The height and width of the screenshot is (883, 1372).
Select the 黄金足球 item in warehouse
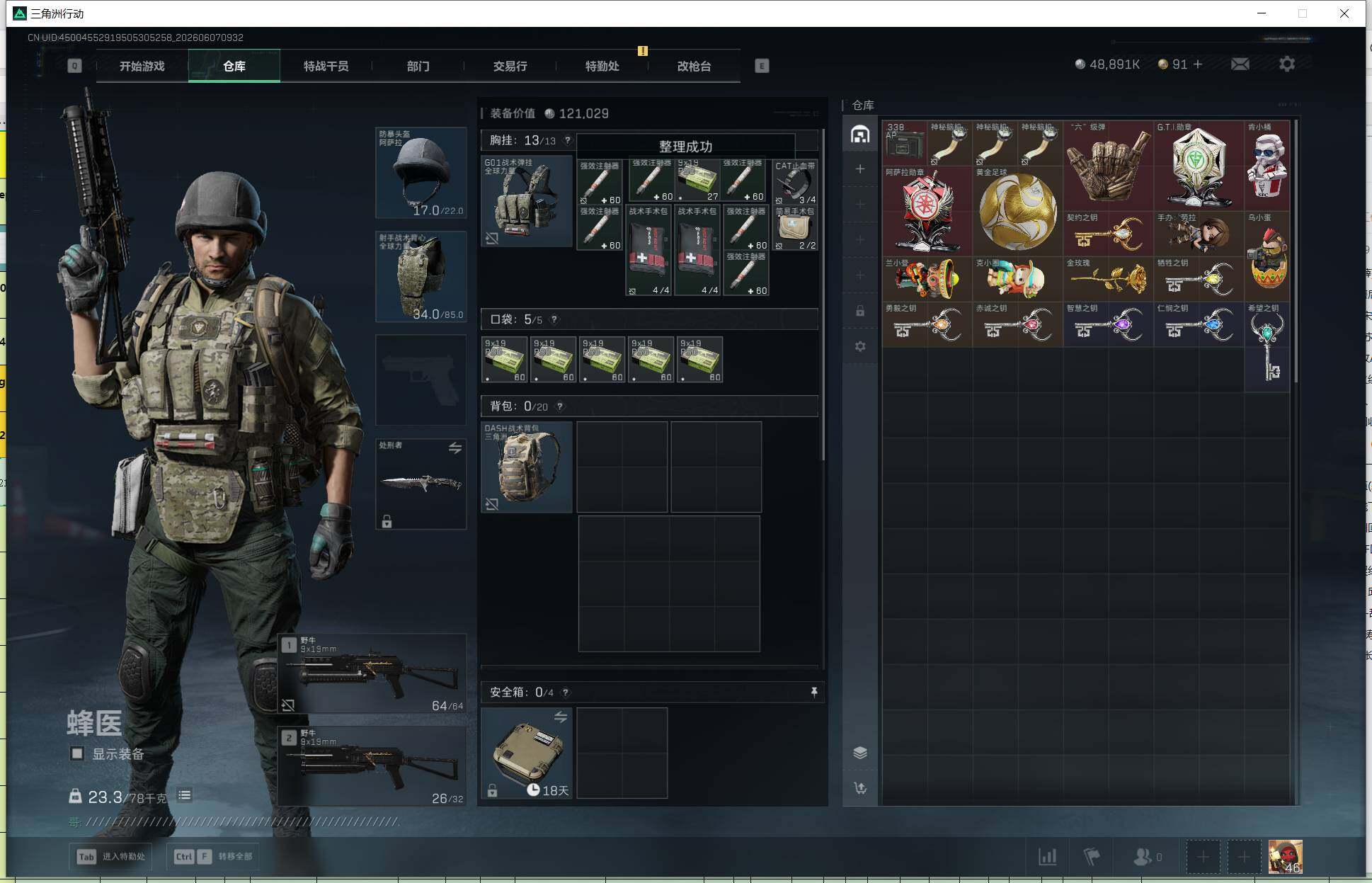coord(1017,210)
